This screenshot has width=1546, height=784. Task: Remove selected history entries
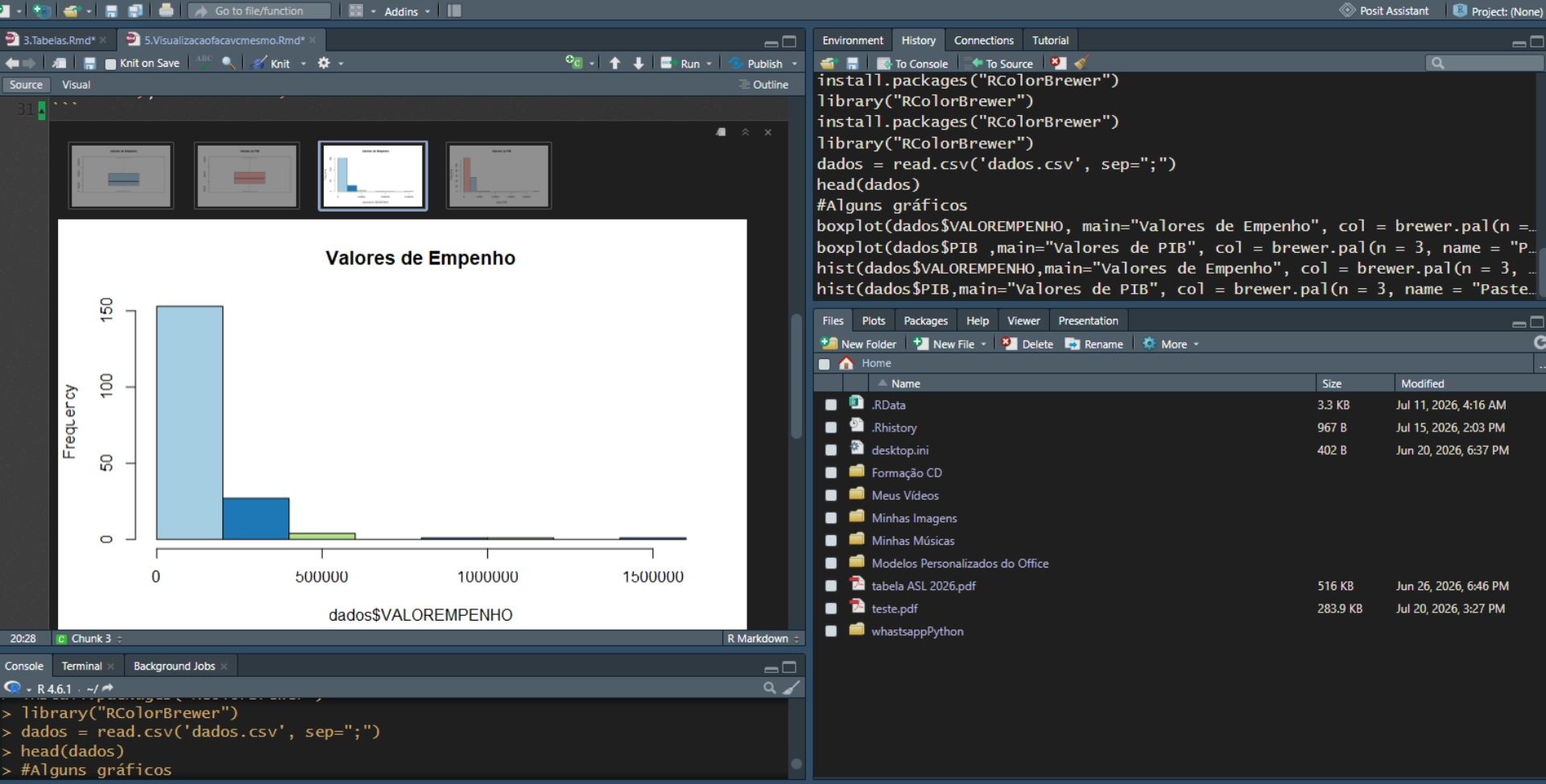click(x=1058, y=63)
